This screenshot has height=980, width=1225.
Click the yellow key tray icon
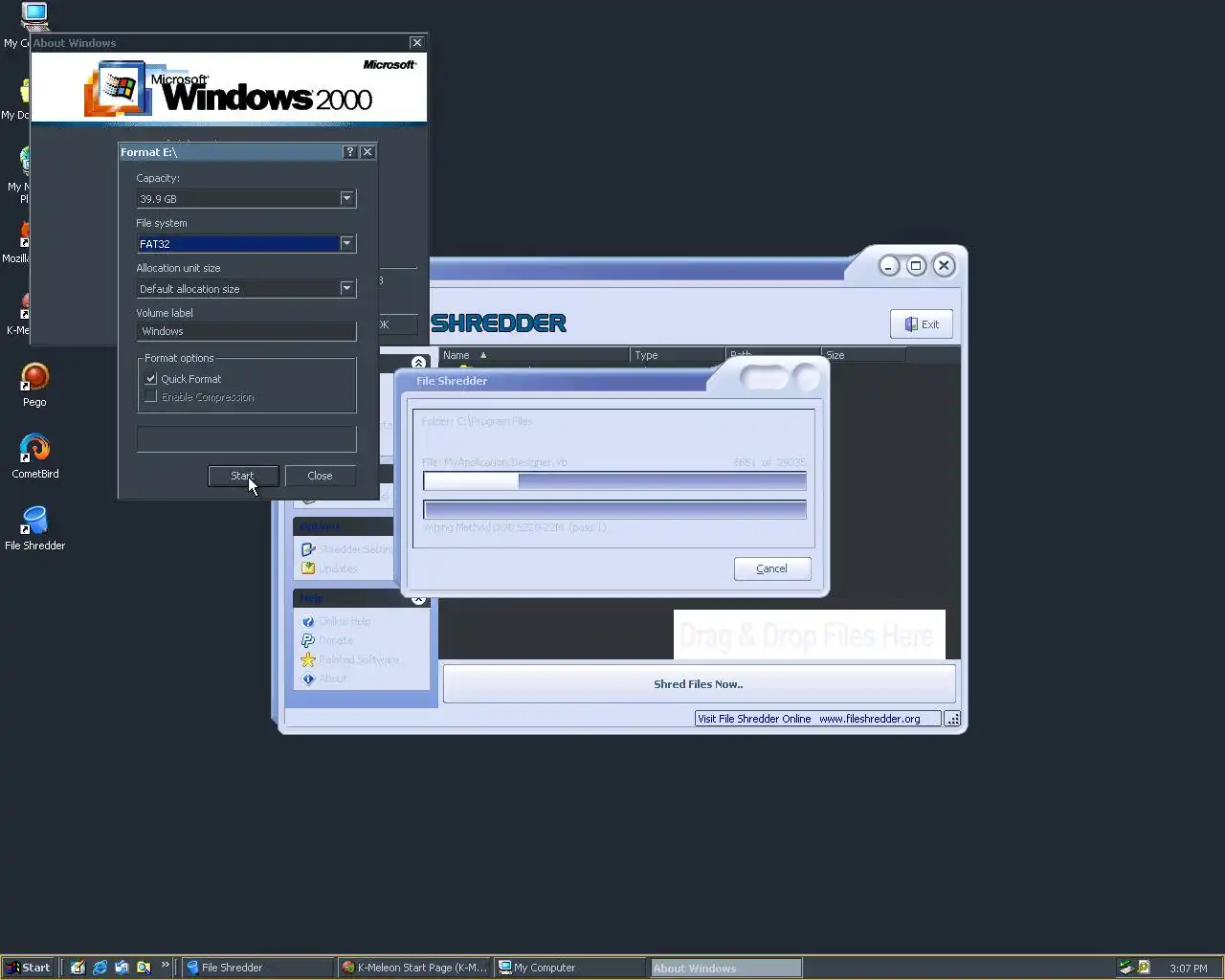[1144, 968]
